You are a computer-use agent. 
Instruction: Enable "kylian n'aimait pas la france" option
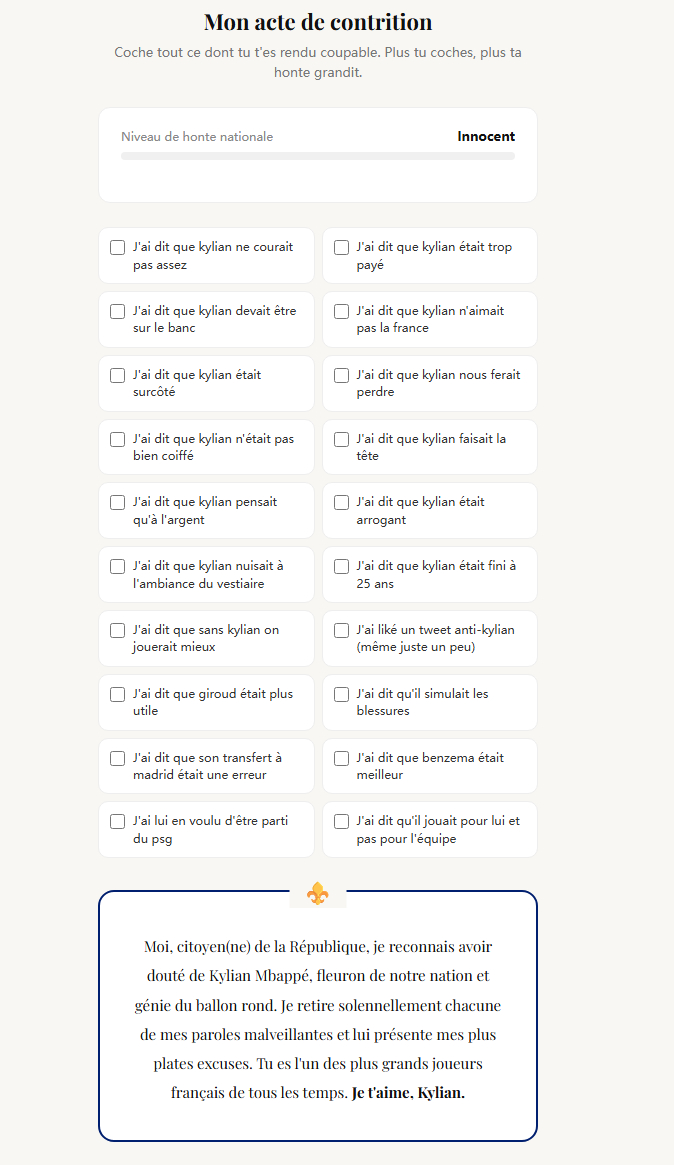coord(341,311)
